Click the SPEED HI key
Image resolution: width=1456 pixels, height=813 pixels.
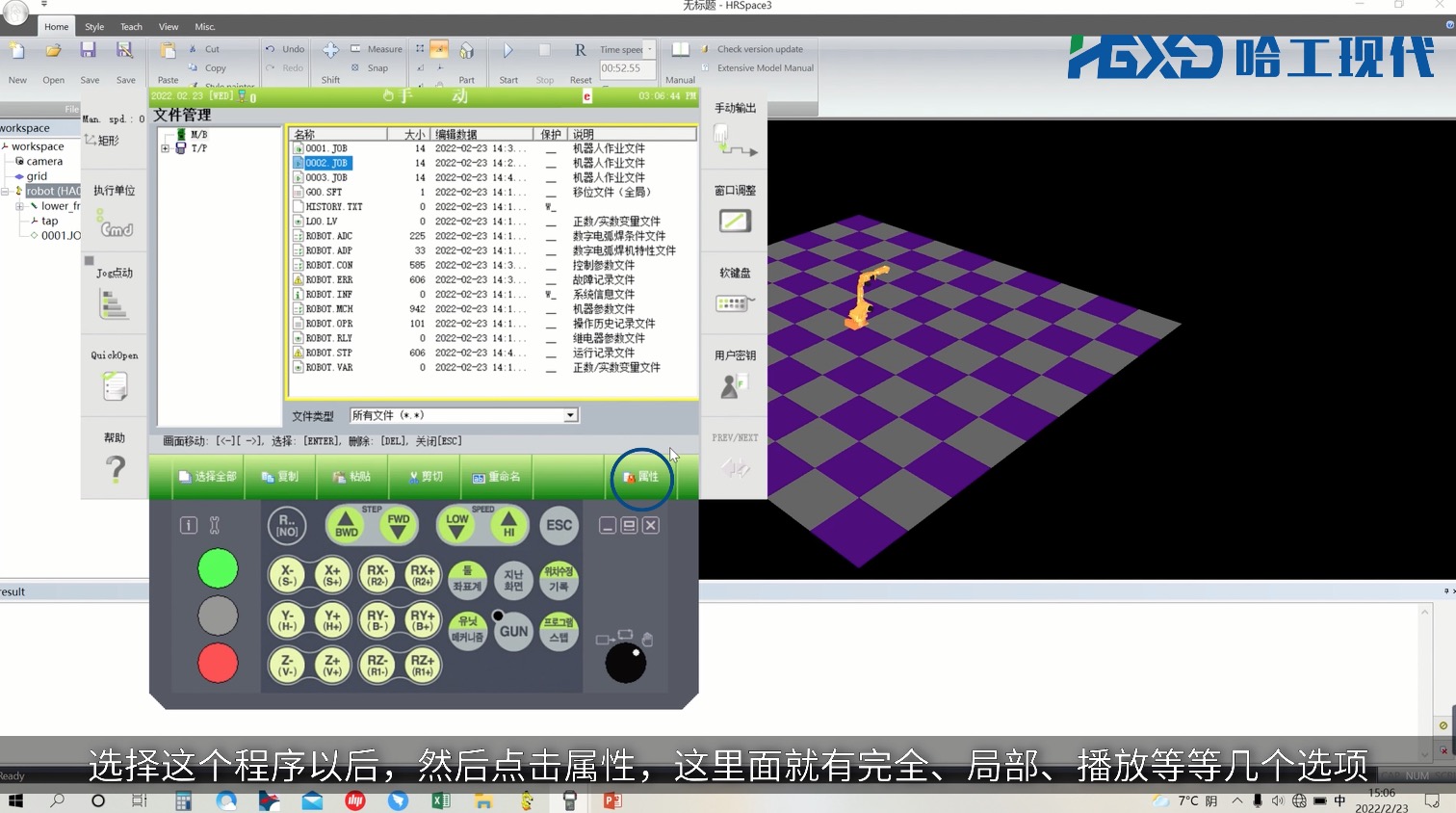[509, 525]
